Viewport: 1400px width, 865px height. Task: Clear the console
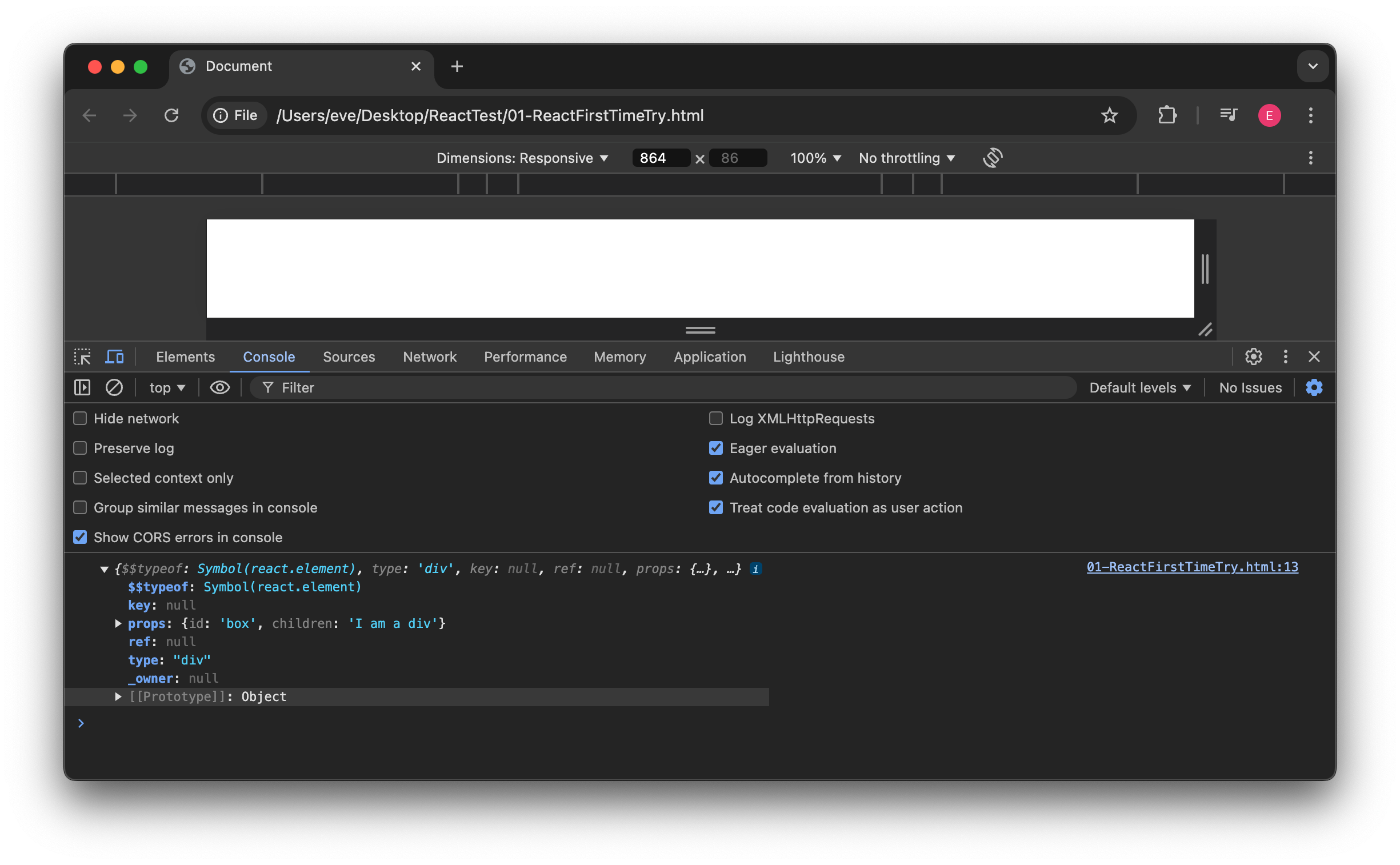click(114, 387)
